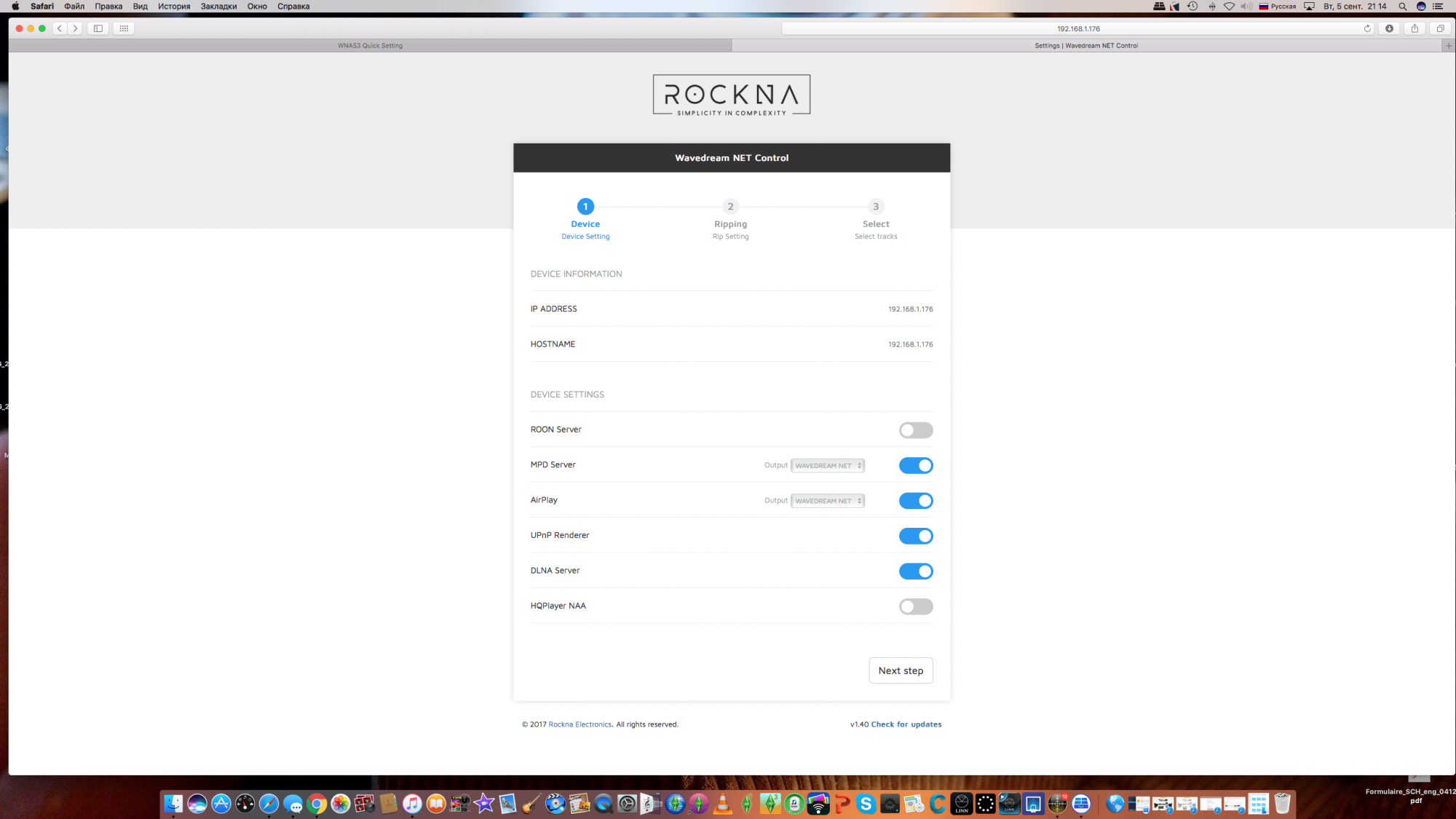The width and height of the screenshot is (1456, 819).
Task: Focus the Safari address field
Action: pyautogui.click(x=1078, y=28)
